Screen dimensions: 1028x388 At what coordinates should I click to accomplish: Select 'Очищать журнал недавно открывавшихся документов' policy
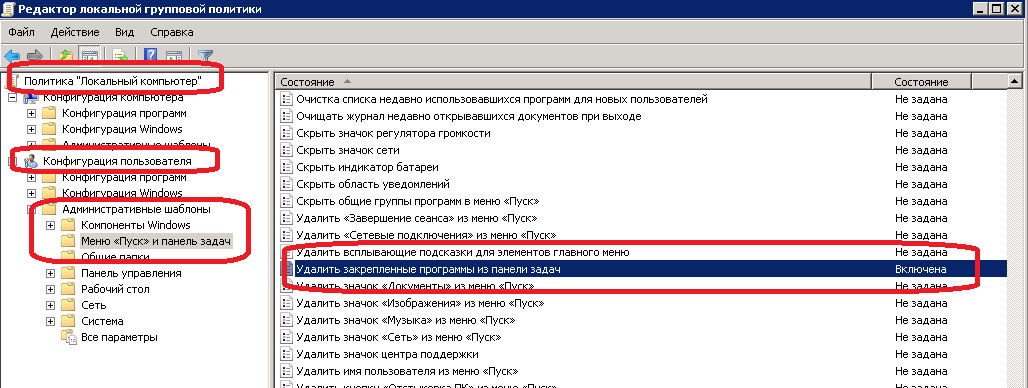tap(468, 116)
